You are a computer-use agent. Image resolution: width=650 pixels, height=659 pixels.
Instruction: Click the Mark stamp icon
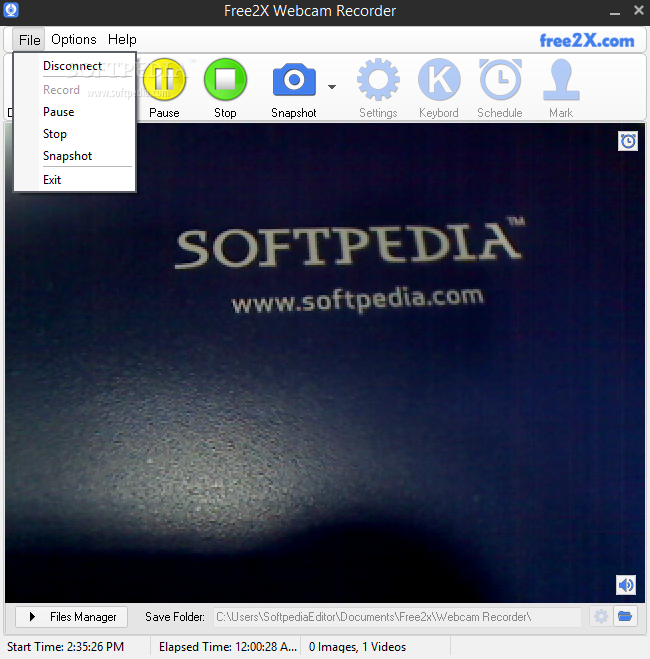tap(561, 79)
